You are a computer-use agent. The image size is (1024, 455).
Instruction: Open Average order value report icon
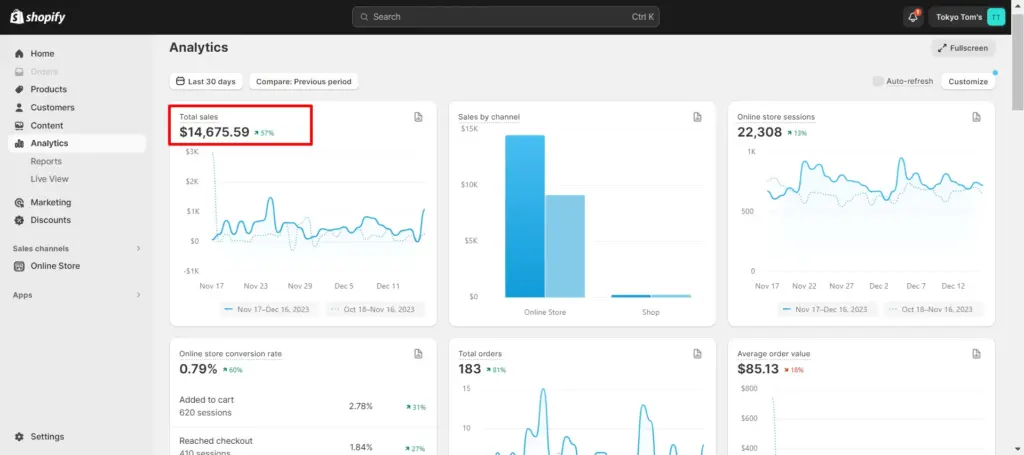pyautogui.click(x=976, y=354)
